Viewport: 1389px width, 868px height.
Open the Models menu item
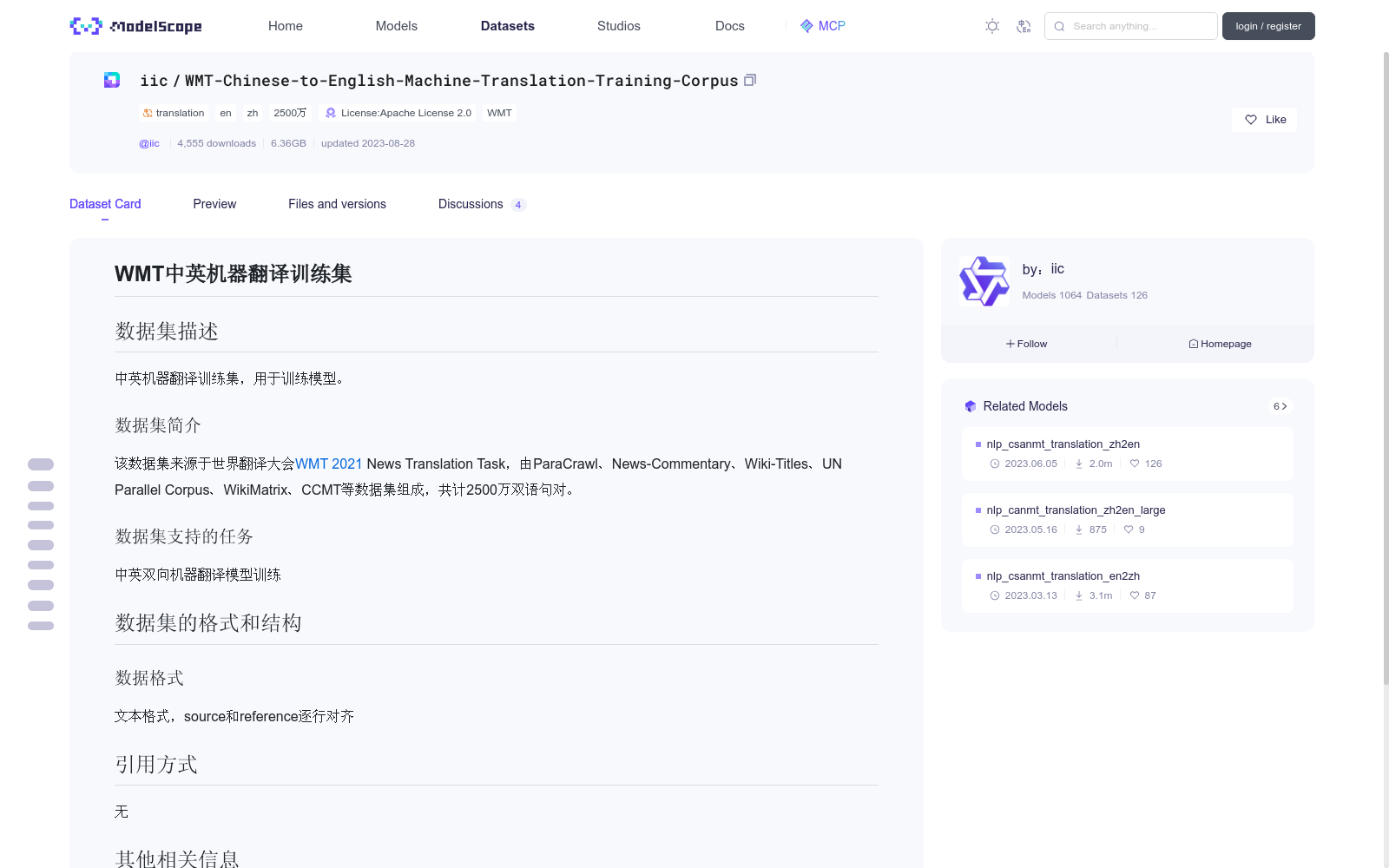tap(397, 26)
